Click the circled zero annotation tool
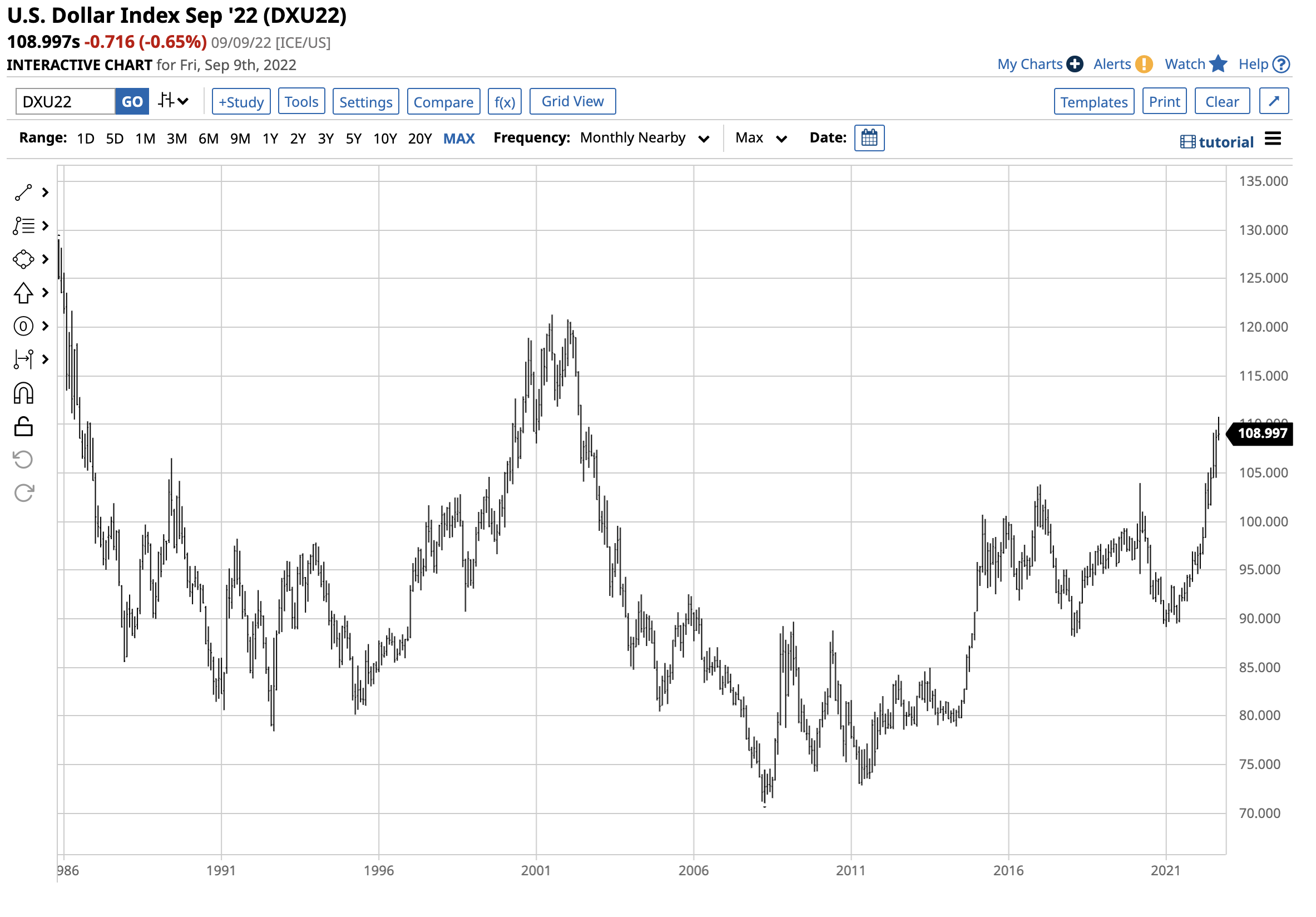This screenshot has height=917, width=1316. (x=23, y=327)
